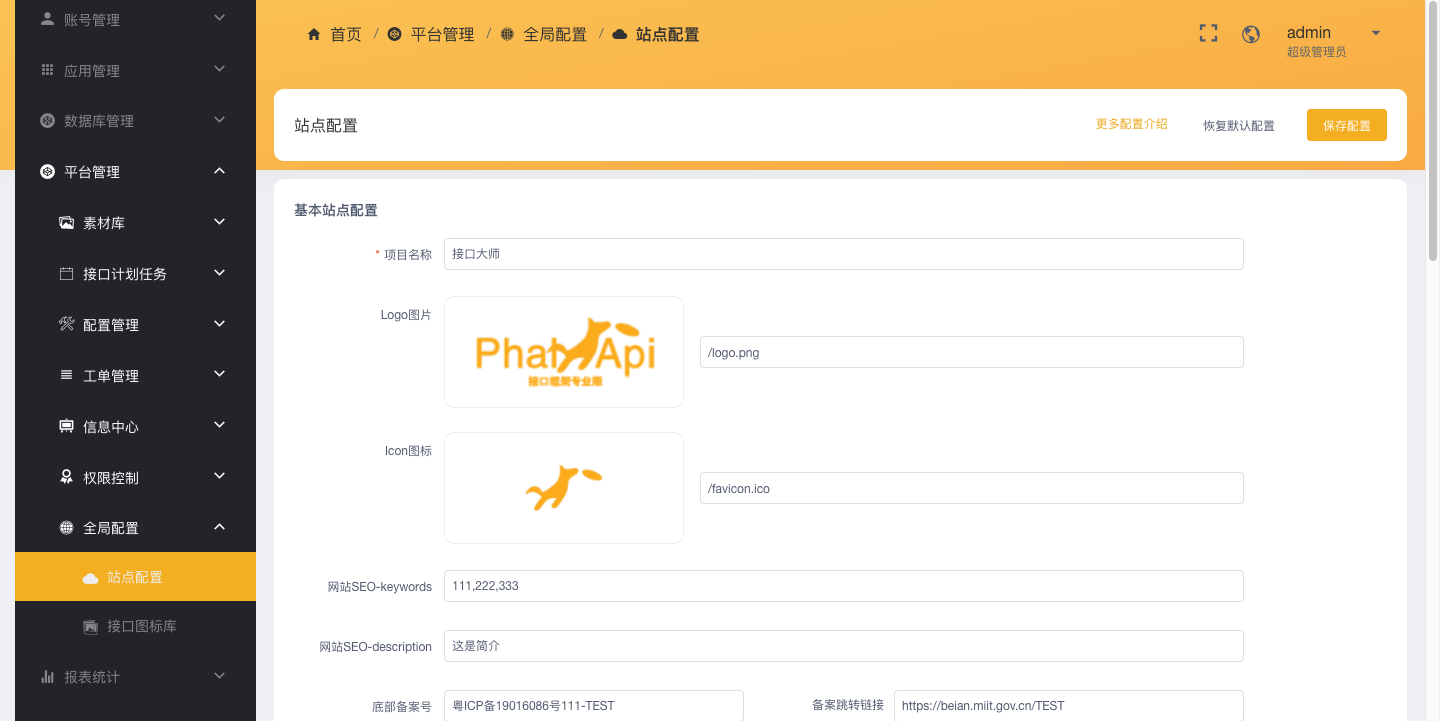The height and width of the screenshot is (721, 1440).
Task: Click the 网站SEO-keywords input field
Action: [x=844, y=586]
